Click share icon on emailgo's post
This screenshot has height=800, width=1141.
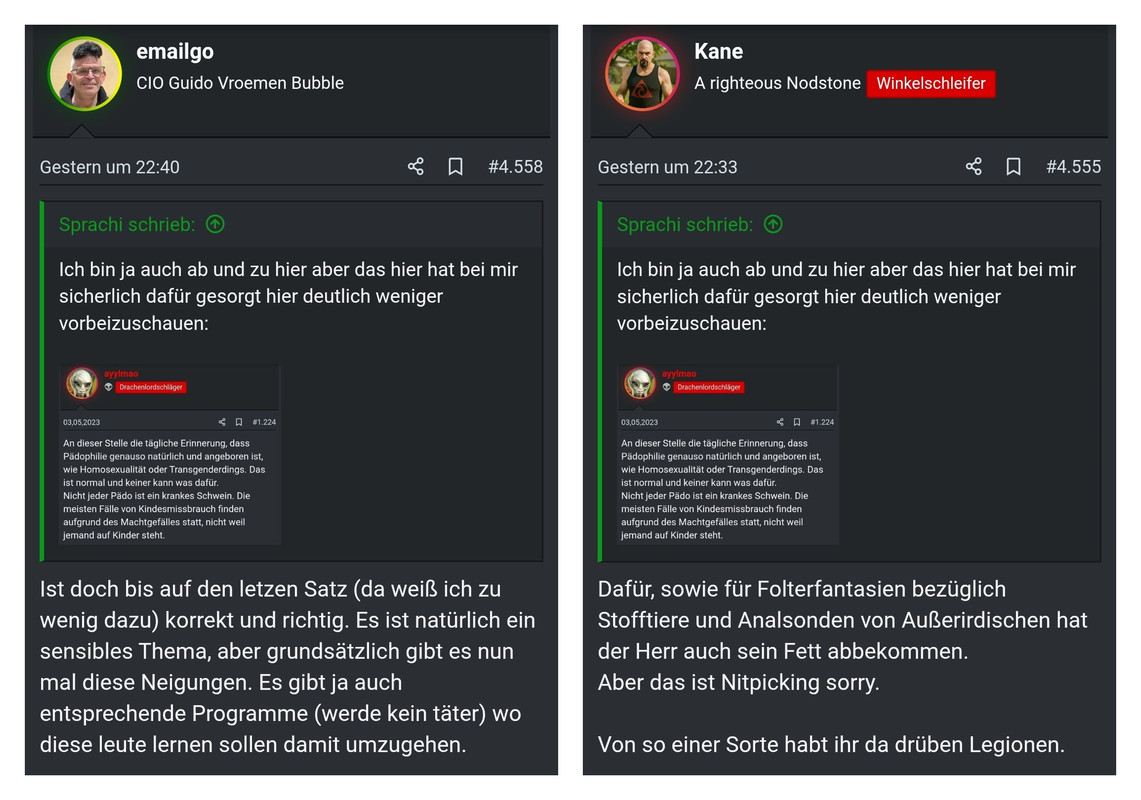pos(416,167)
